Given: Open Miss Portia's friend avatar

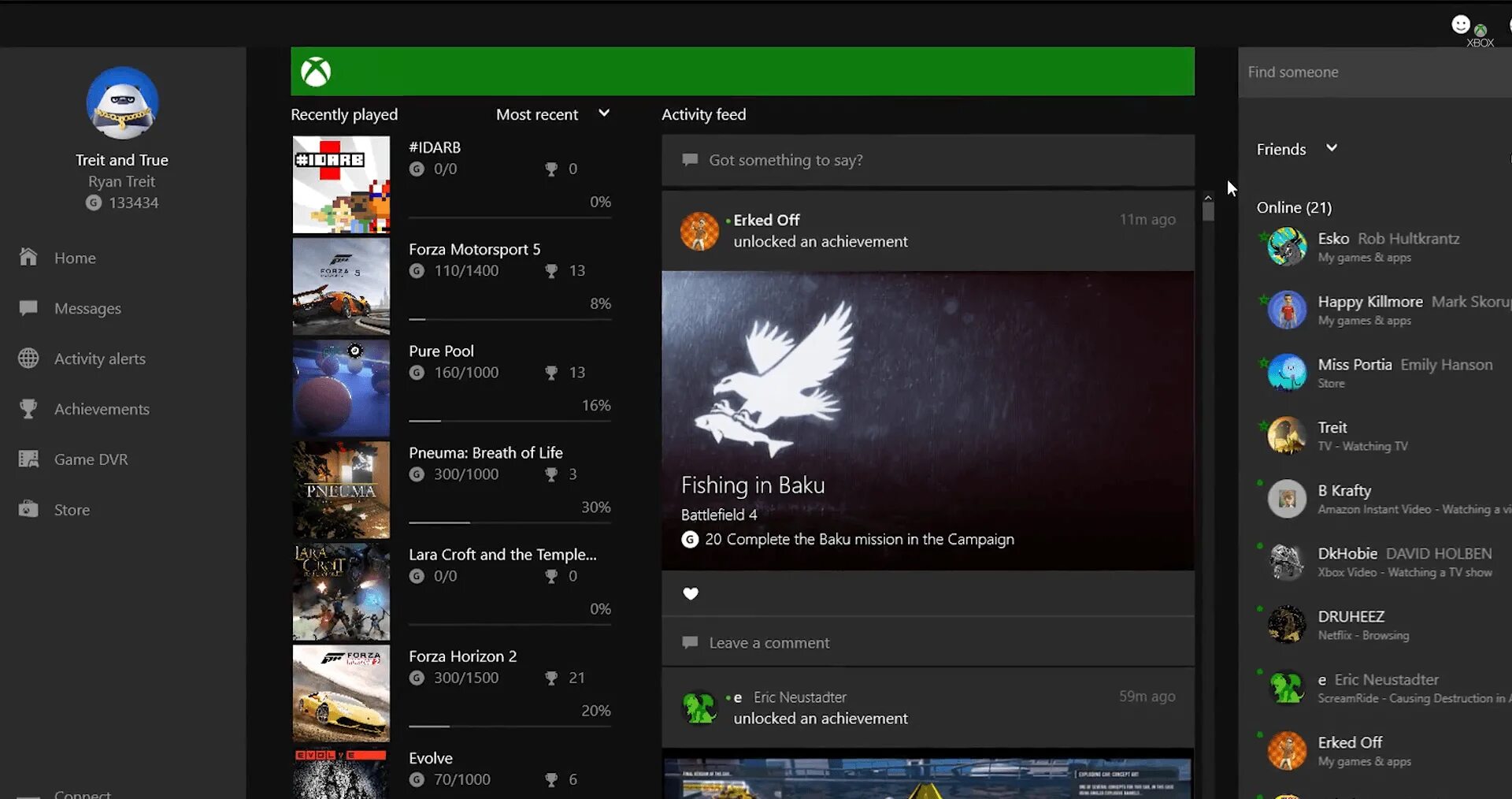Looking at the screenshot, I should click(x=1287, y=373).
